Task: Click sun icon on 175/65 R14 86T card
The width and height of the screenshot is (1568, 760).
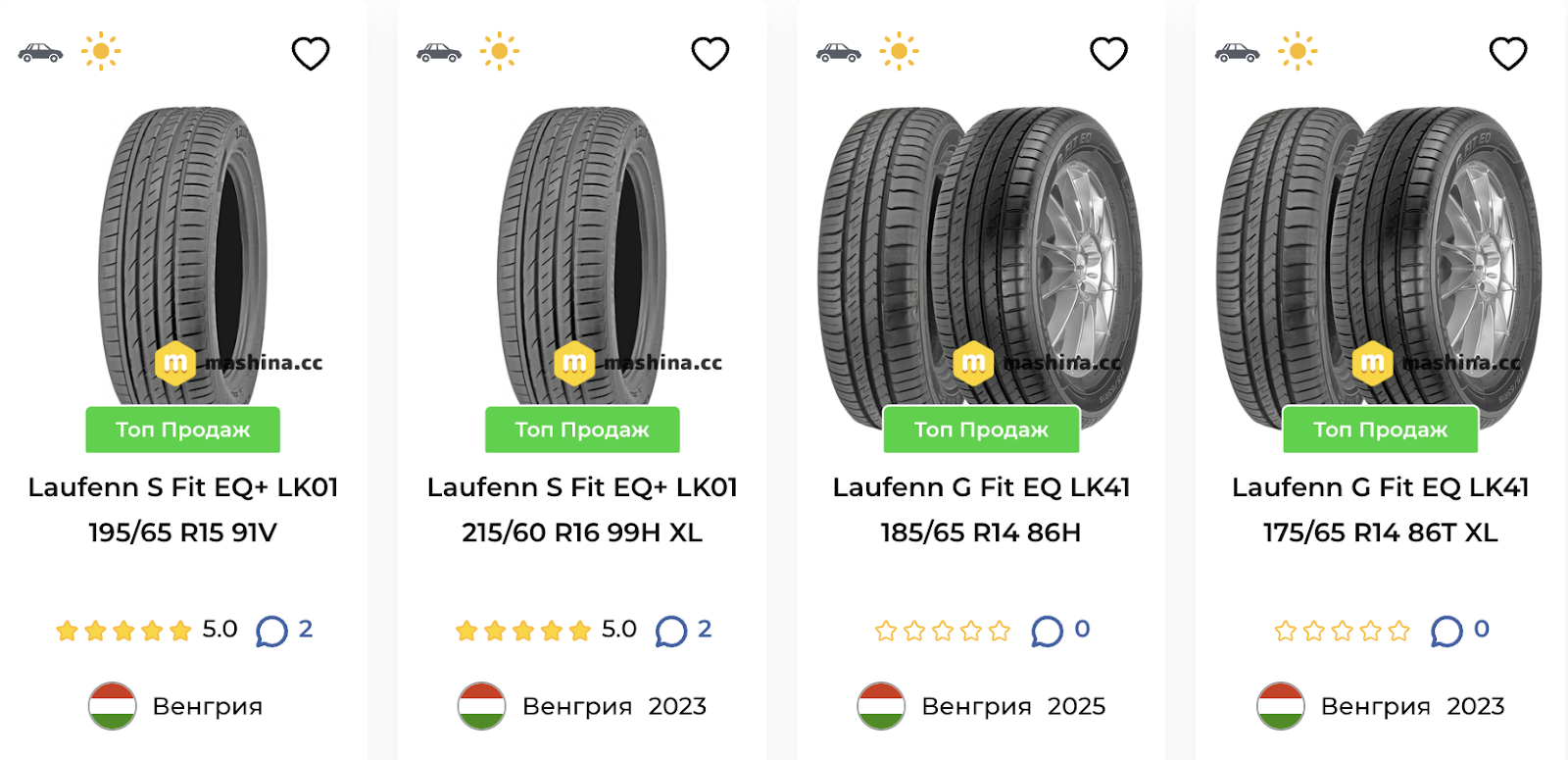Action: tap(1298, 51)
